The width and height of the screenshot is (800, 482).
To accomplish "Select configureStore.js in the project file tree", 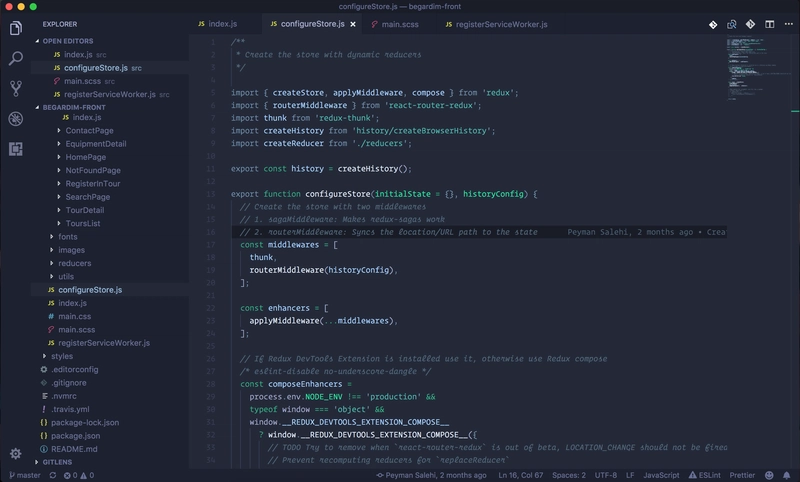I will pyautogui.click(x=90, y=290).
